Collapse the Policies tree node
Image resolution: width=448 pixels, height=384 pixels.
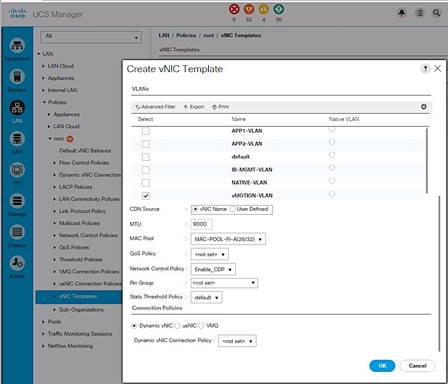(x=44, y=102)
